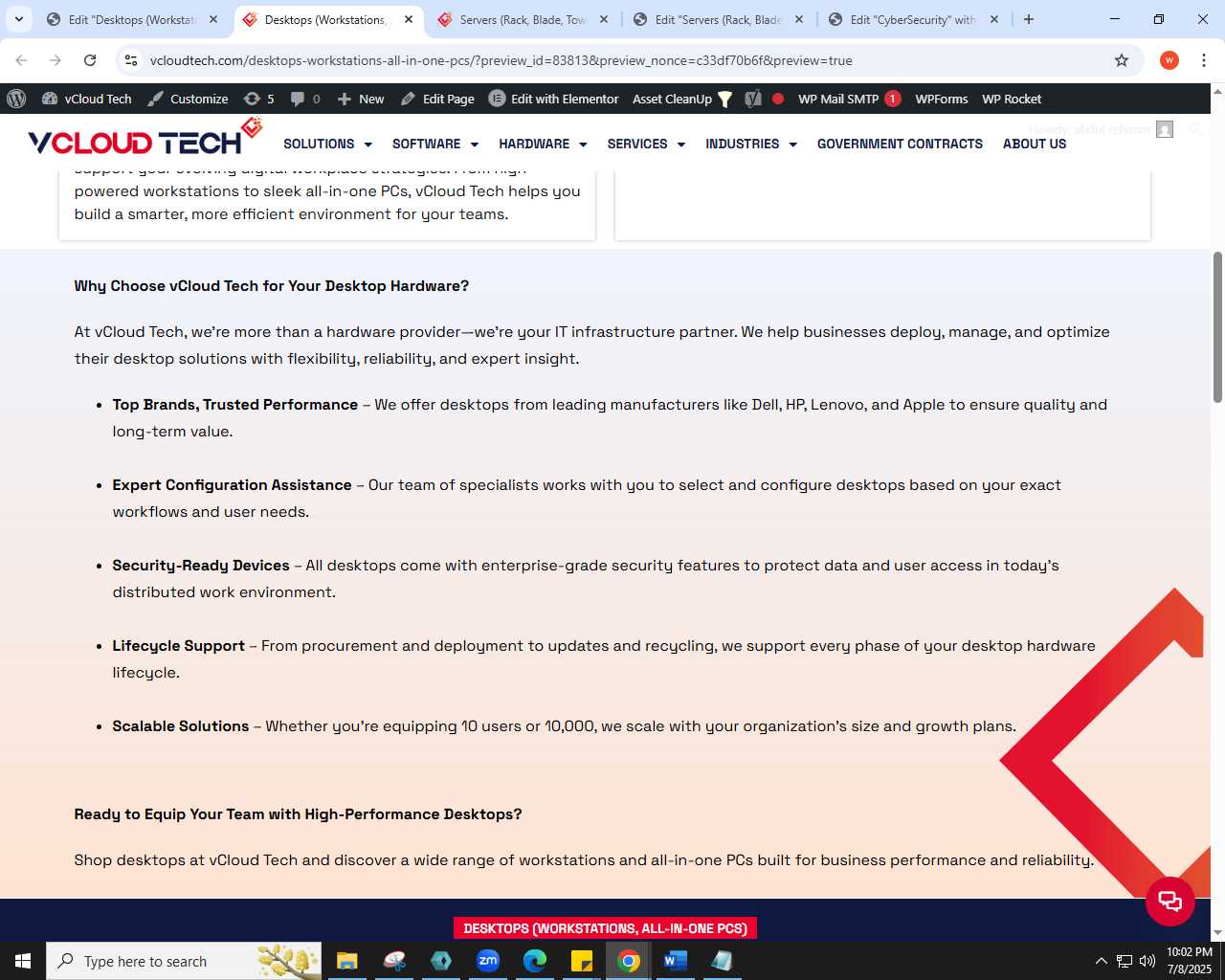Open GOVERNMENT CONTRACTS page
This screenshot has width=1225, height=980.
(x=900, y=144)
